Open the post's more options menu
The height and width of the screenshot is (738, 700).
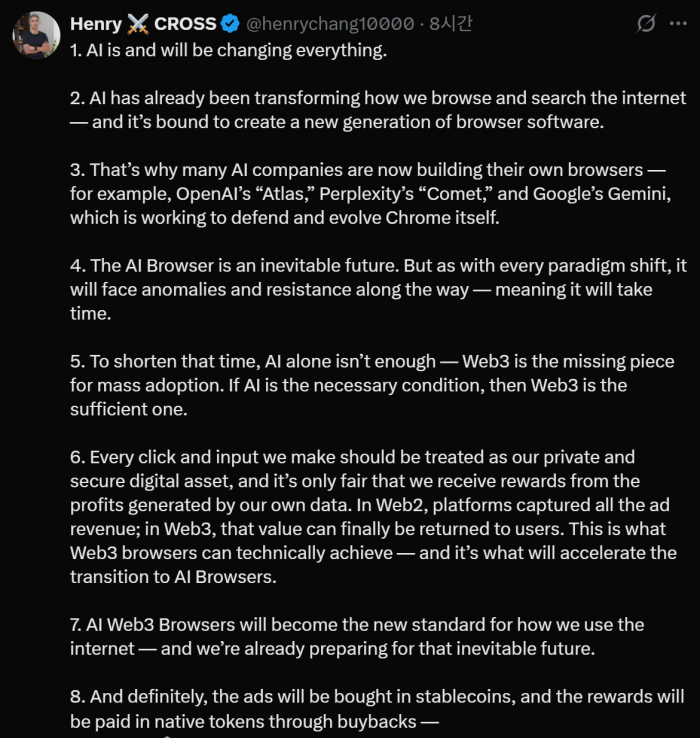click(677, 23)
